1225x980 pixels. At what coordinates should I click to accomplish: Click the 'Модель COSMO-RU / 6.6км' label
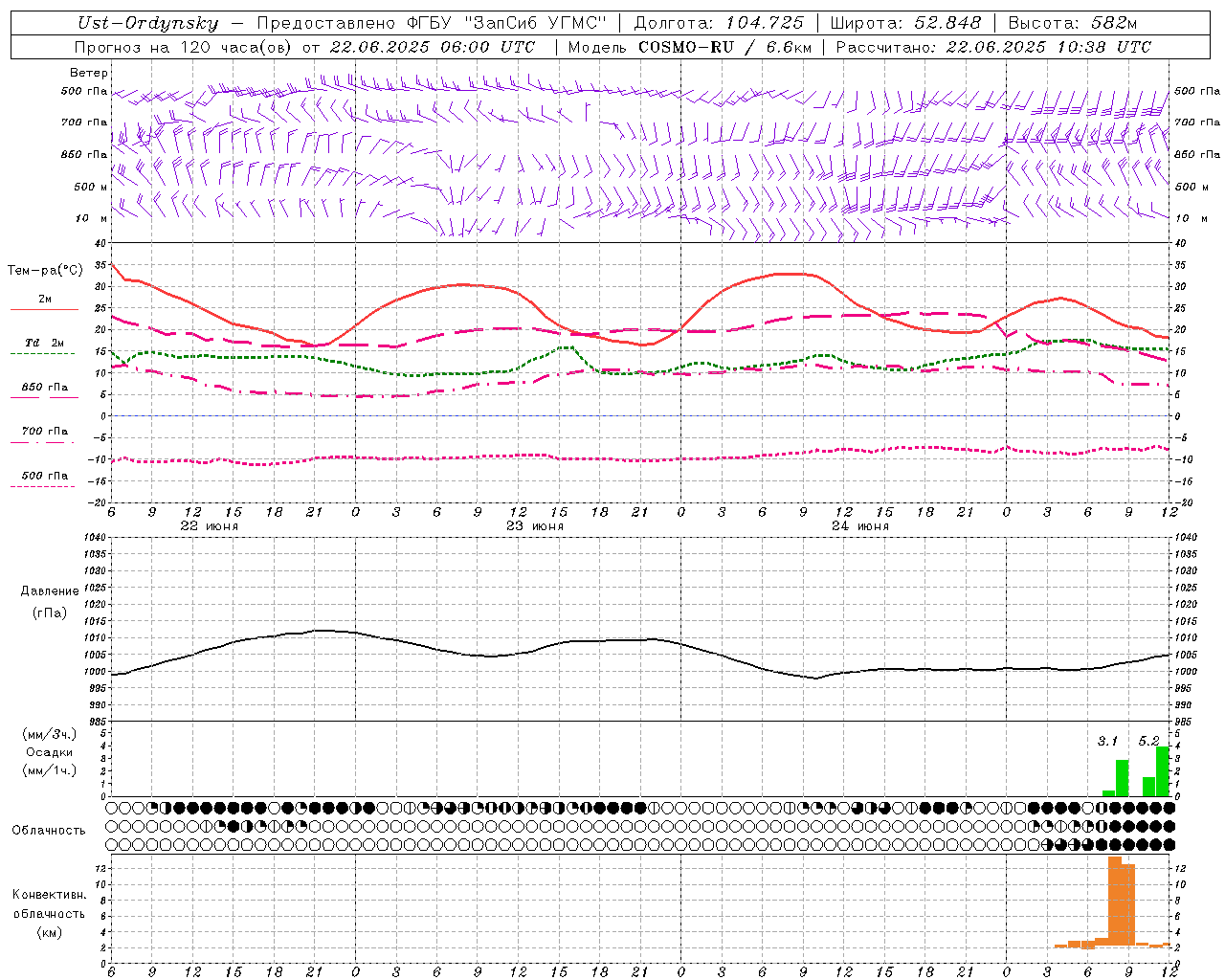pyautogui.click(x=689, y=47)
